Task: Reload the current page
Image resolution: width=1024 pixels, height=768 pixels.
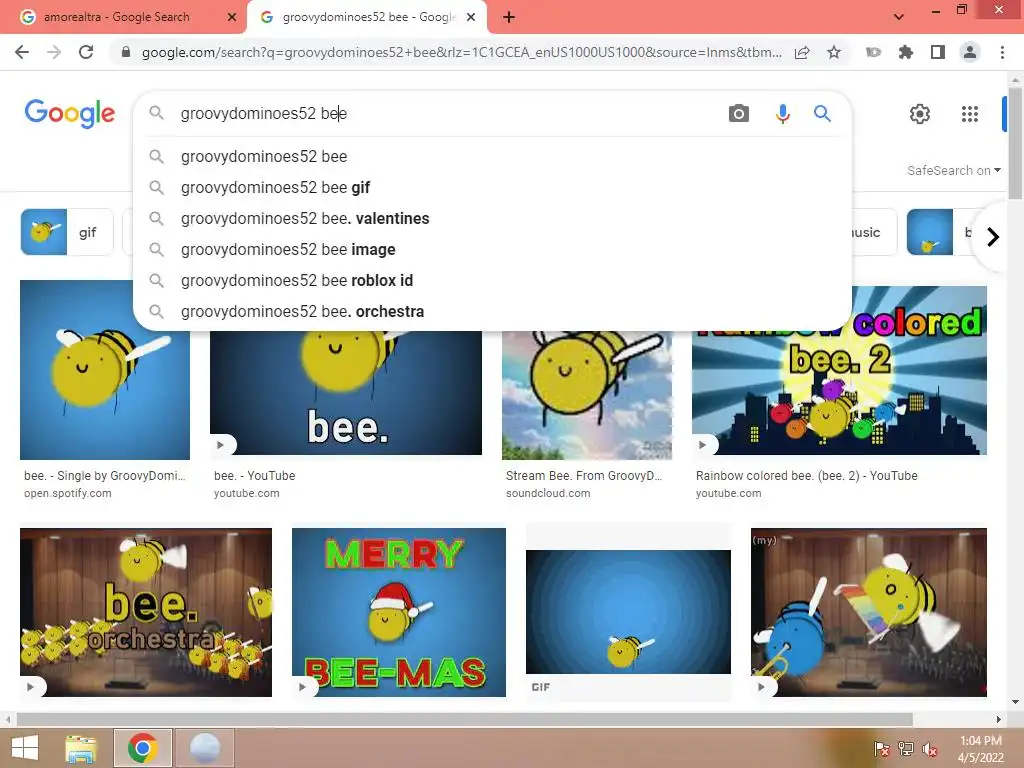Action: [86, 52]
